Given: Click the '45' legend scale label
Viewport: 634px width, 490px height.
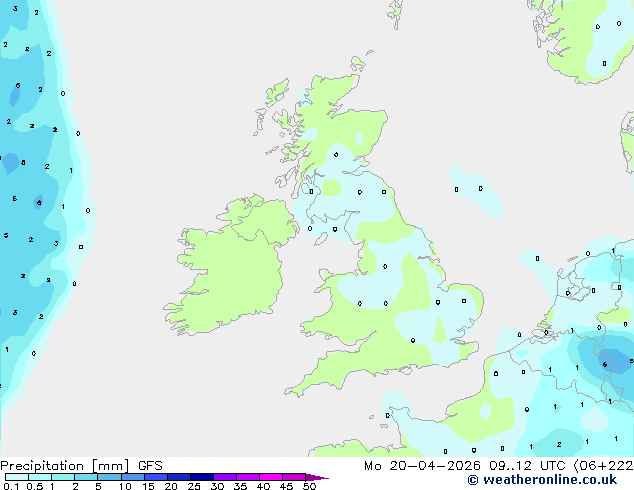Looking at the screenshot, I should tap(286, 486).
